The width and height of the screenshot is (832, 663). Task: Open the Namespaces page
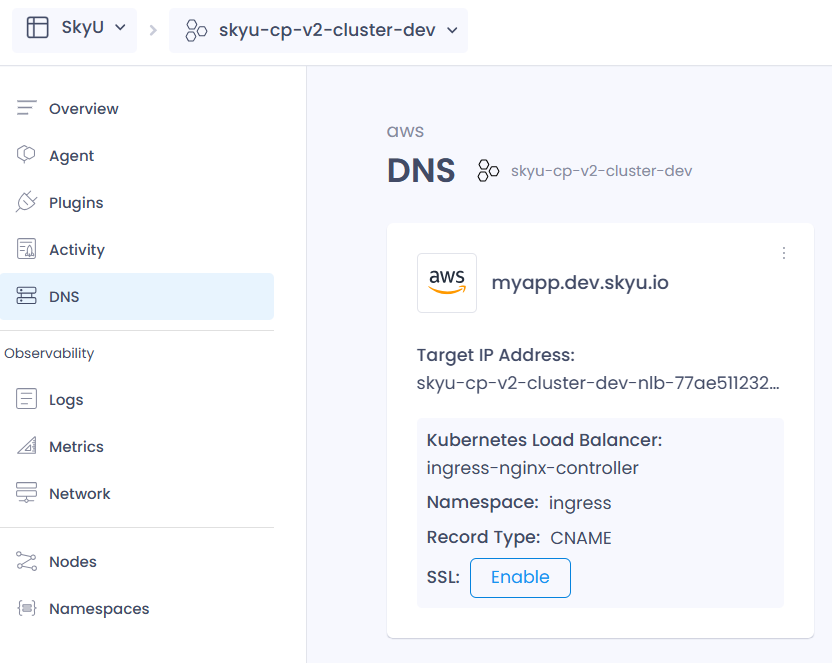pos(137,608)
